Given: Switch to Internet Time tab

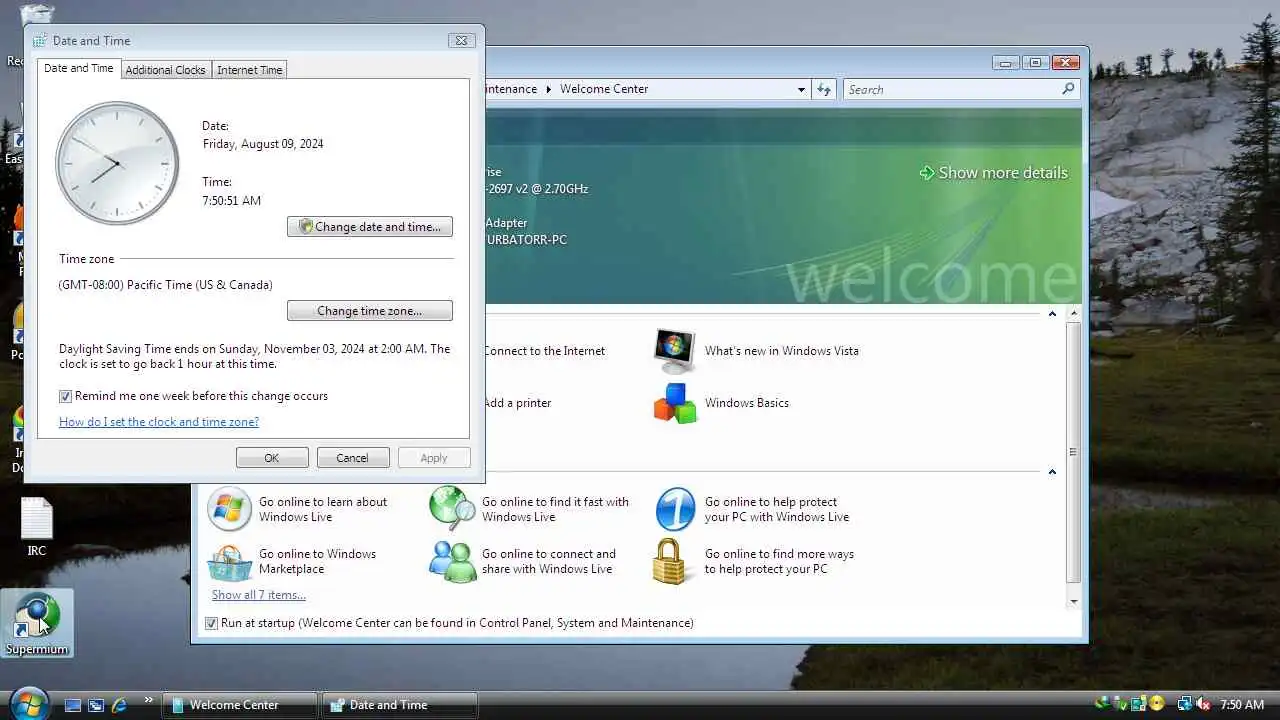Looking at the screenshot, I should coord(249,70).
